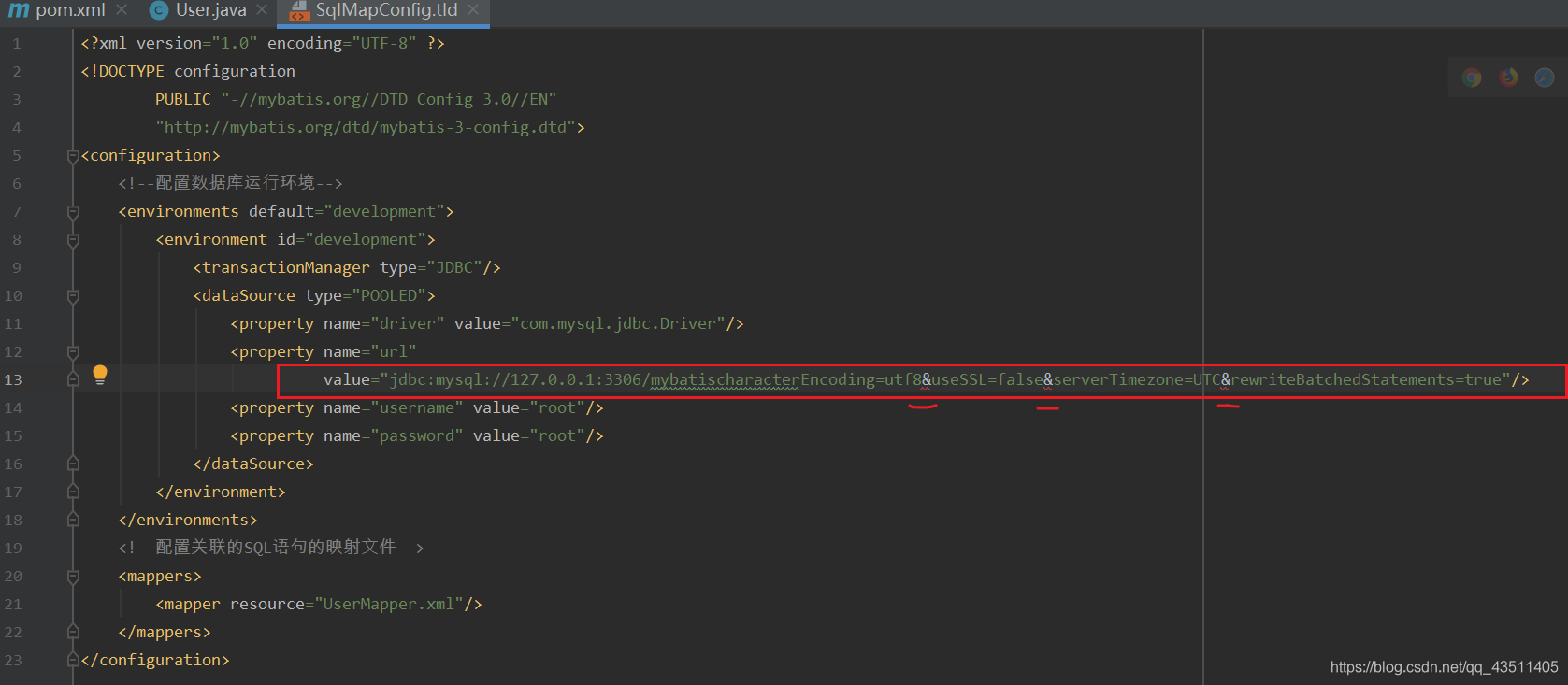Click line number 21 in gutter

(13, 604)
